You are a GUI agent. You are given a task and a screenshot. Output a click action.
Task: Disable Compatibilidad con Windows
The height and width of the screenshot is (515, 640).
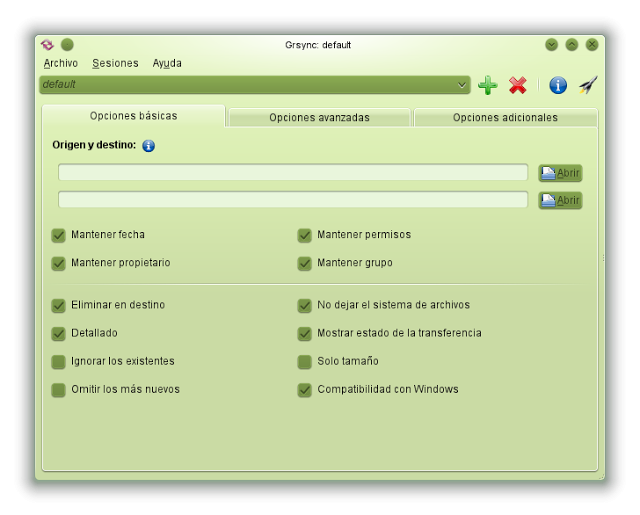coord(304,390)
